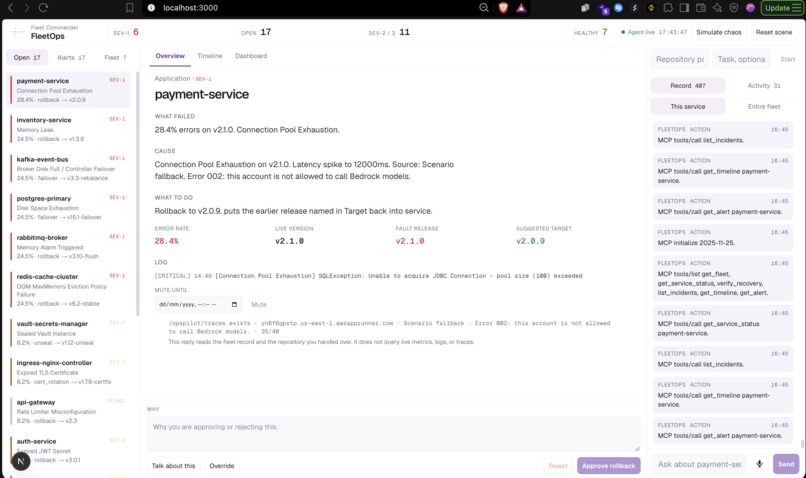Open Leo AI sparkle icon
The width and height of the screenshot is (806, 478).
pos(717,8)
